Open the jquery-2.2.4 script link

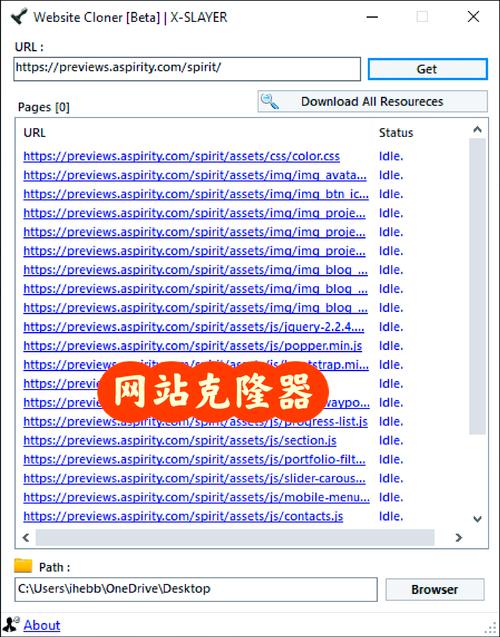pyautogui.click(x=194, y=327)
